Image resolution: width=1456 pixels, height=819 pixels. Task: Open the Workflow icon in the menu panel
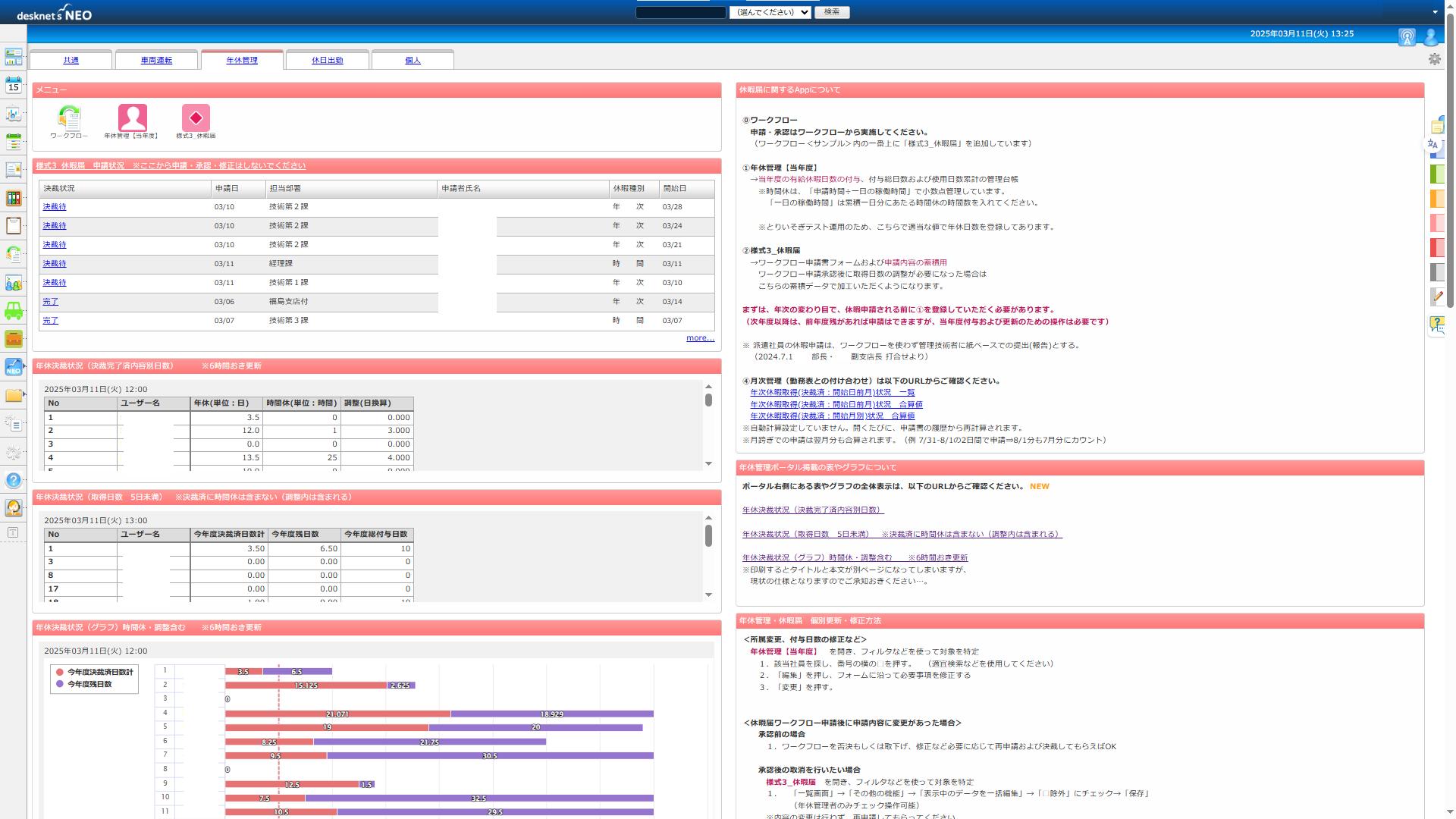pyautogui.click(x=69, y=118)
